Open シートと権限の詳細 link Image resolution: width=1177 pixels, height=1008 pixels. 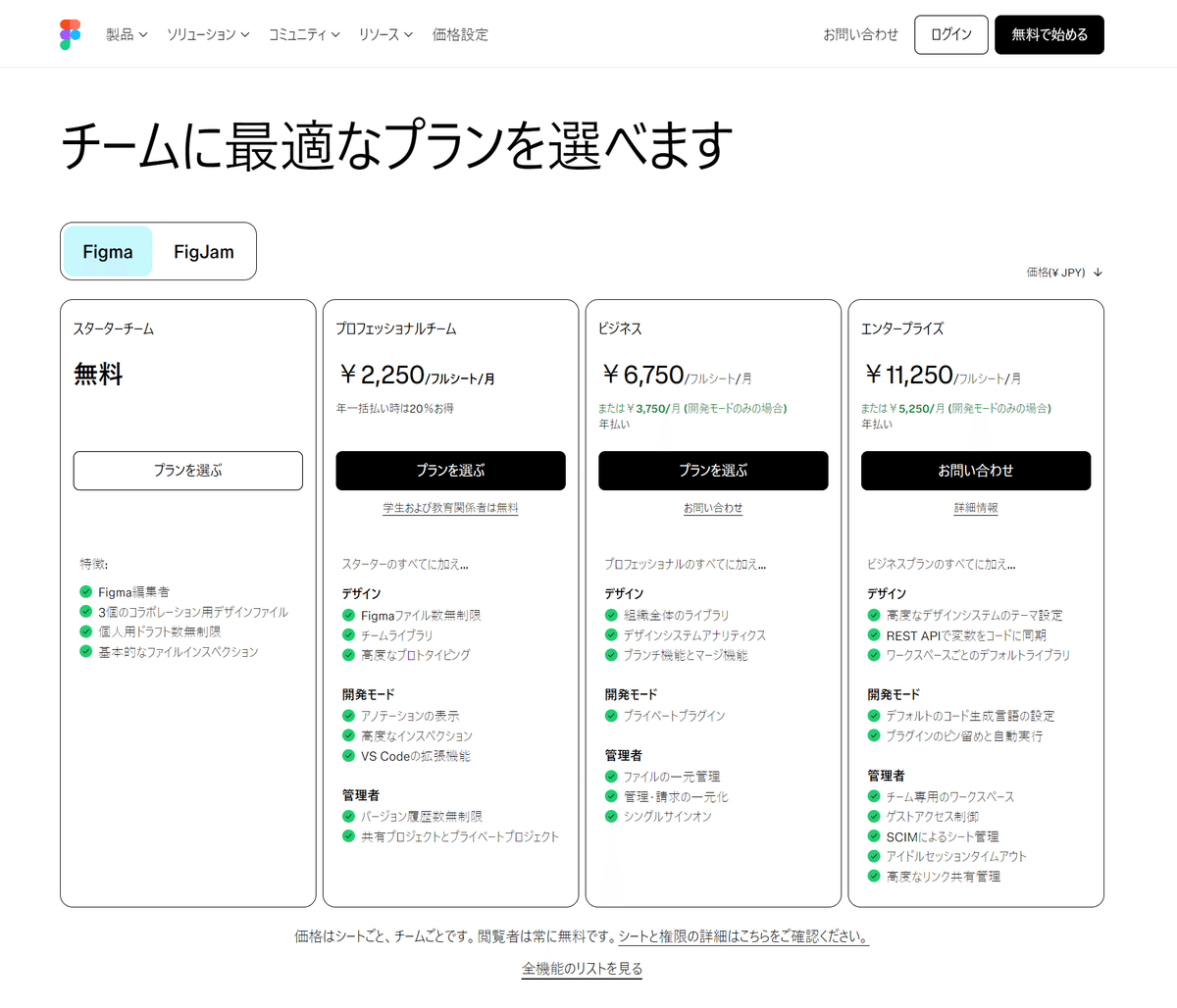(x=743, y=936)
